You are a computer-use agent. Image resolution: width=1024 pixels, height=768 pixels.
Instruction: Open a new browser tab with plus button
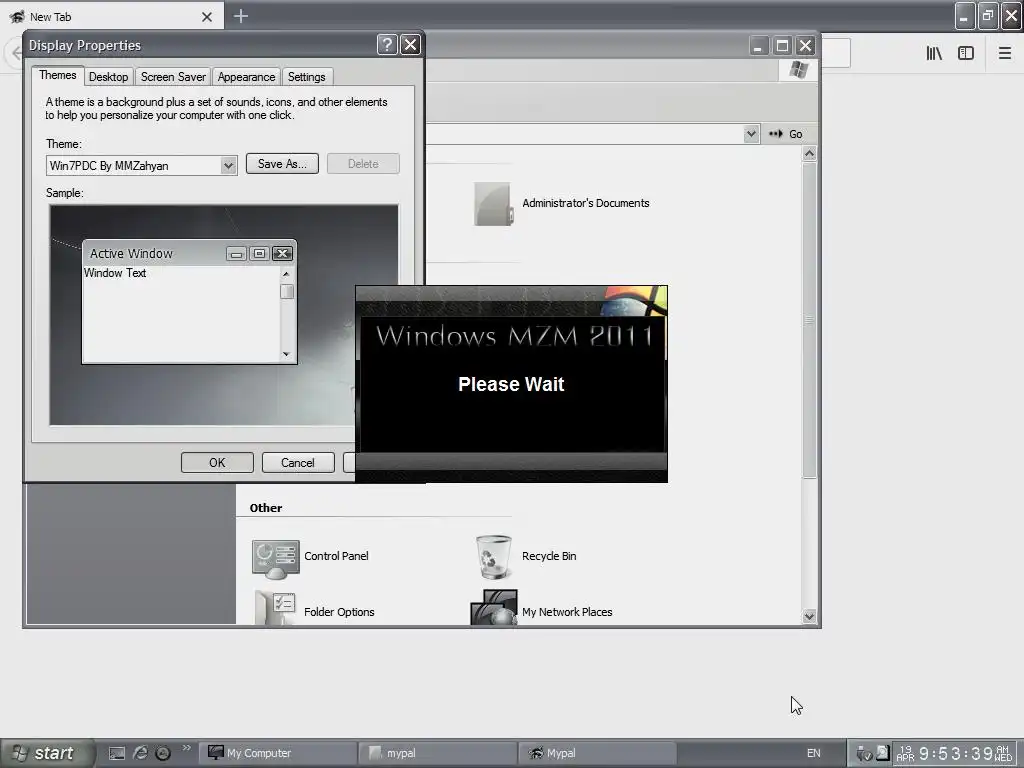tap(240, 16)
